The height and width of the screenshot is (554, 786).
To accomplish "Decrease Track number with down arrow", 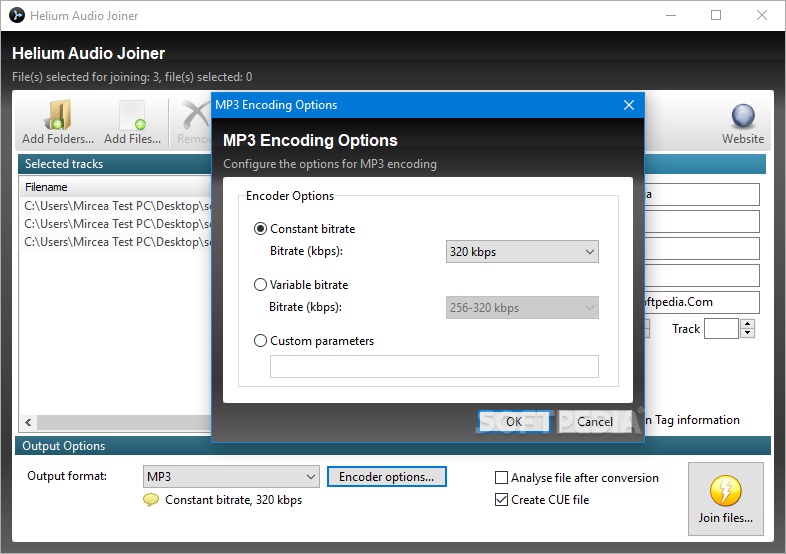I will click(747, 333).
